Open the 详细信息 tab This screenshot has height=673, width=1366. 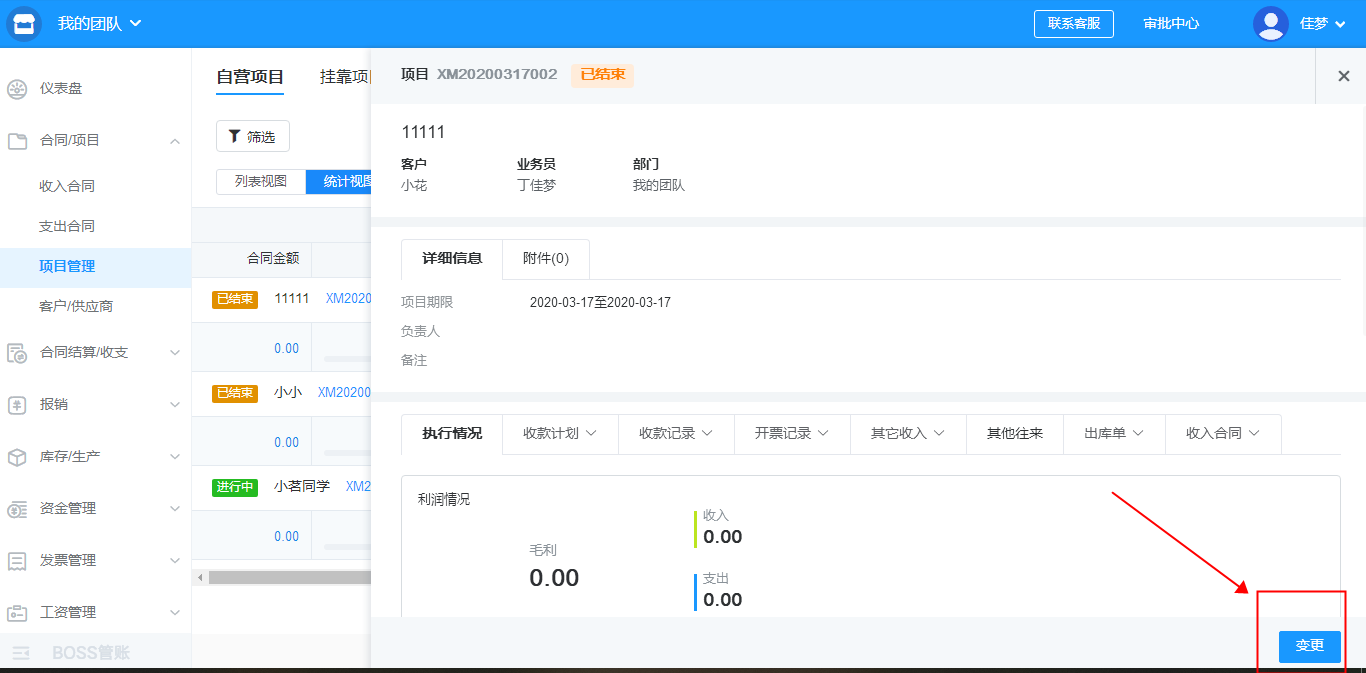click(452, 258)
